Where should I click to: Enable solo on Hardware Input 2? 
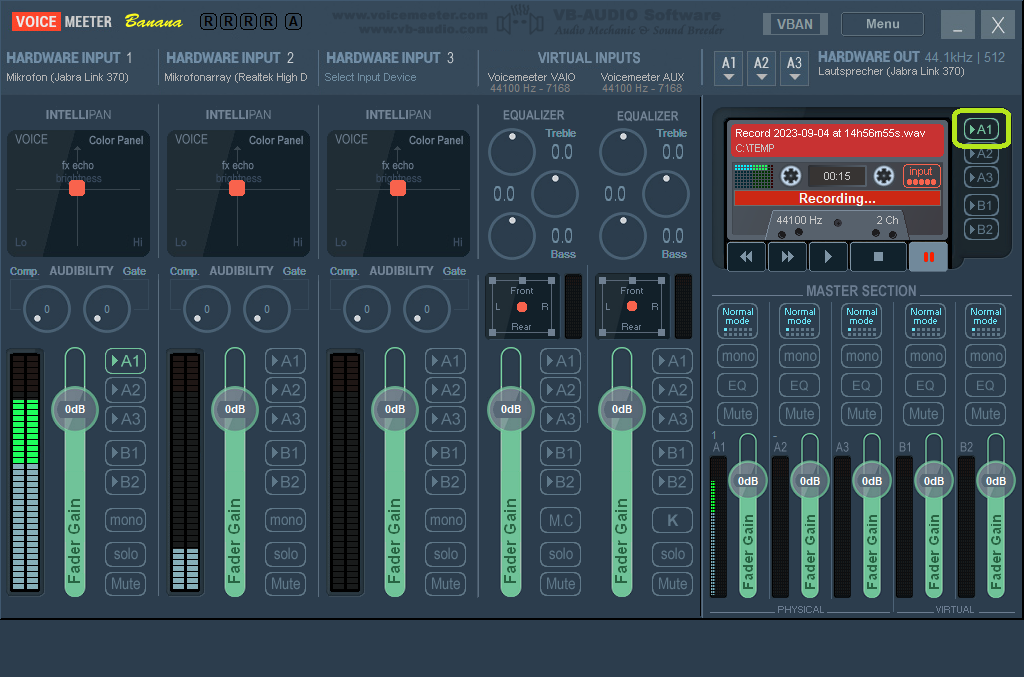coord(286,553)
